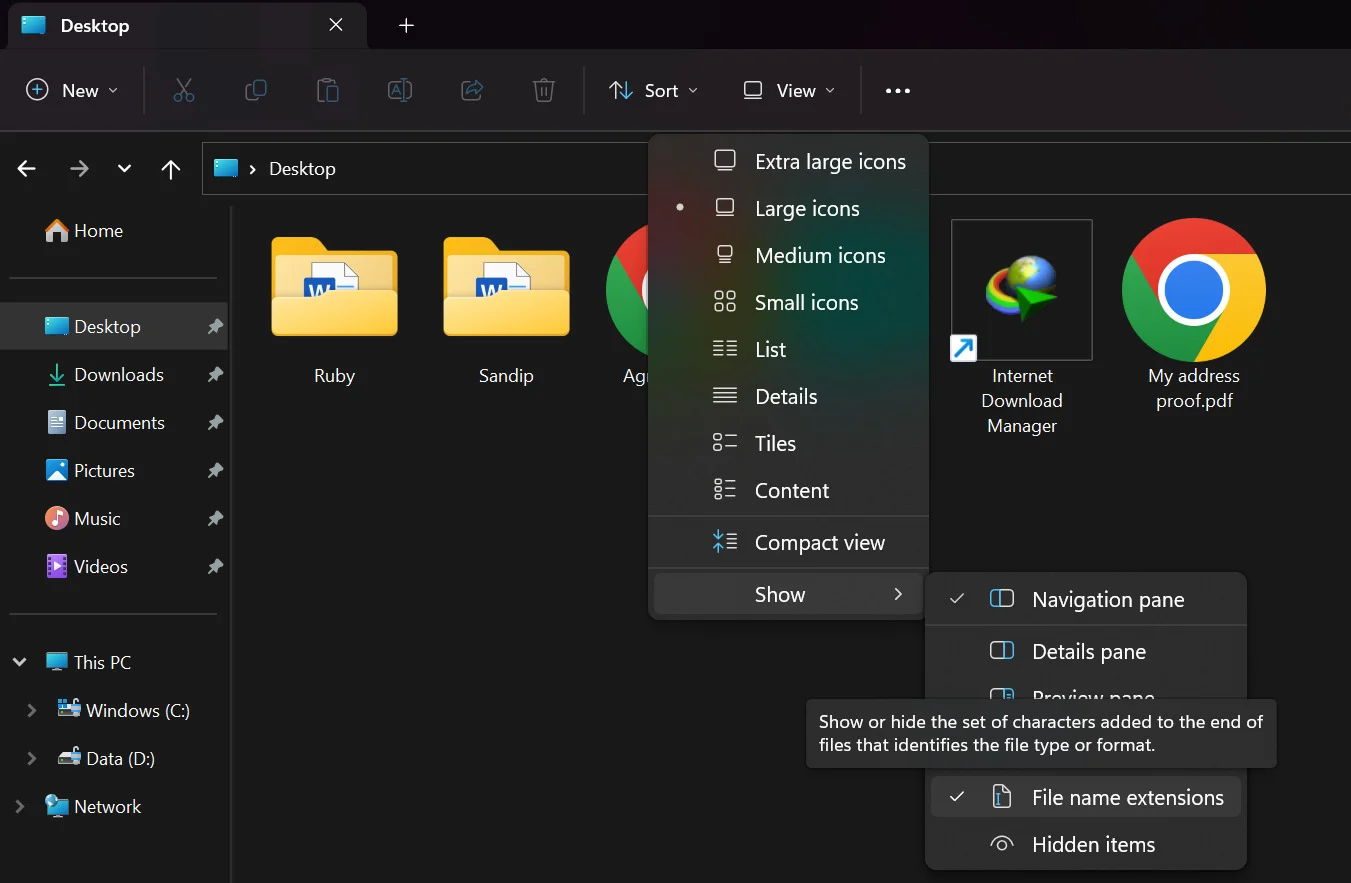This screenshot has width=1351, height=883.
Task: Go back with the left arrow
Action: point(27,169)
